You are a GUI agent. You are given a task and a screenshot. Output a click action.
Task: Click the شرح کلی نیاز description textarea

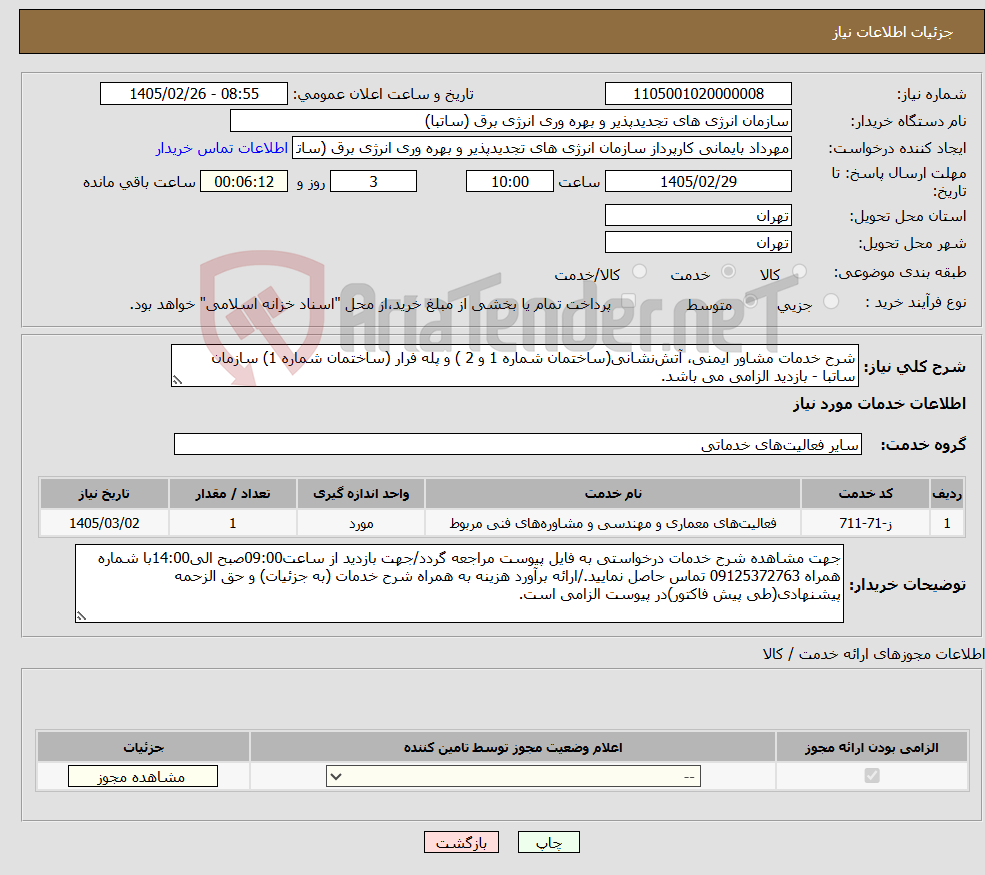point(514,366)
